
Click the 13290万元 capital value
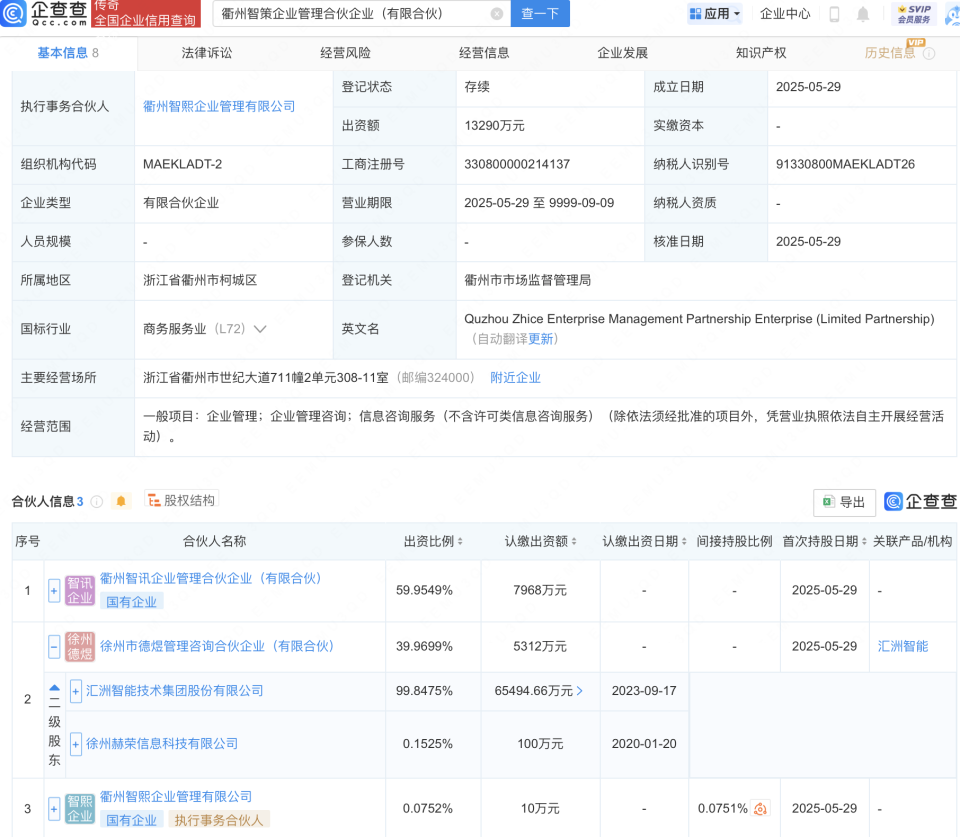point(494,126)
